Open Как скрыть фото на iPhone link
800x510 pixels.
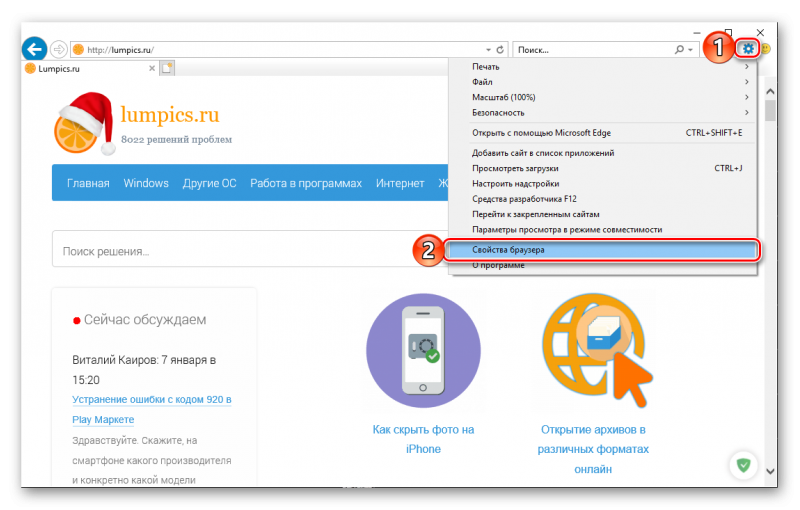pos(423,440)
